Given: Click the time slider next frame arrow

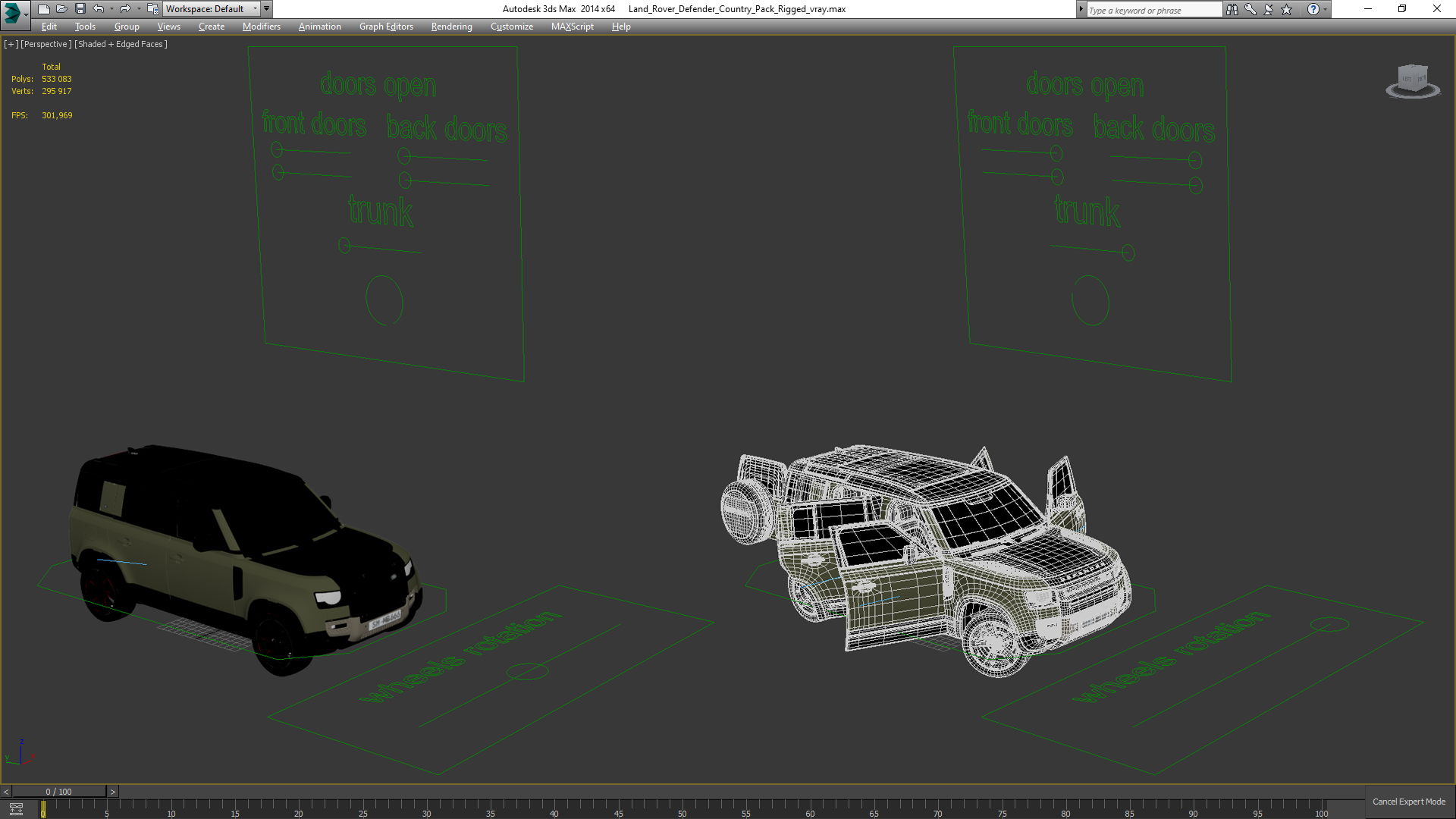Looking at the screenshot, I should [x=113, y=792].
